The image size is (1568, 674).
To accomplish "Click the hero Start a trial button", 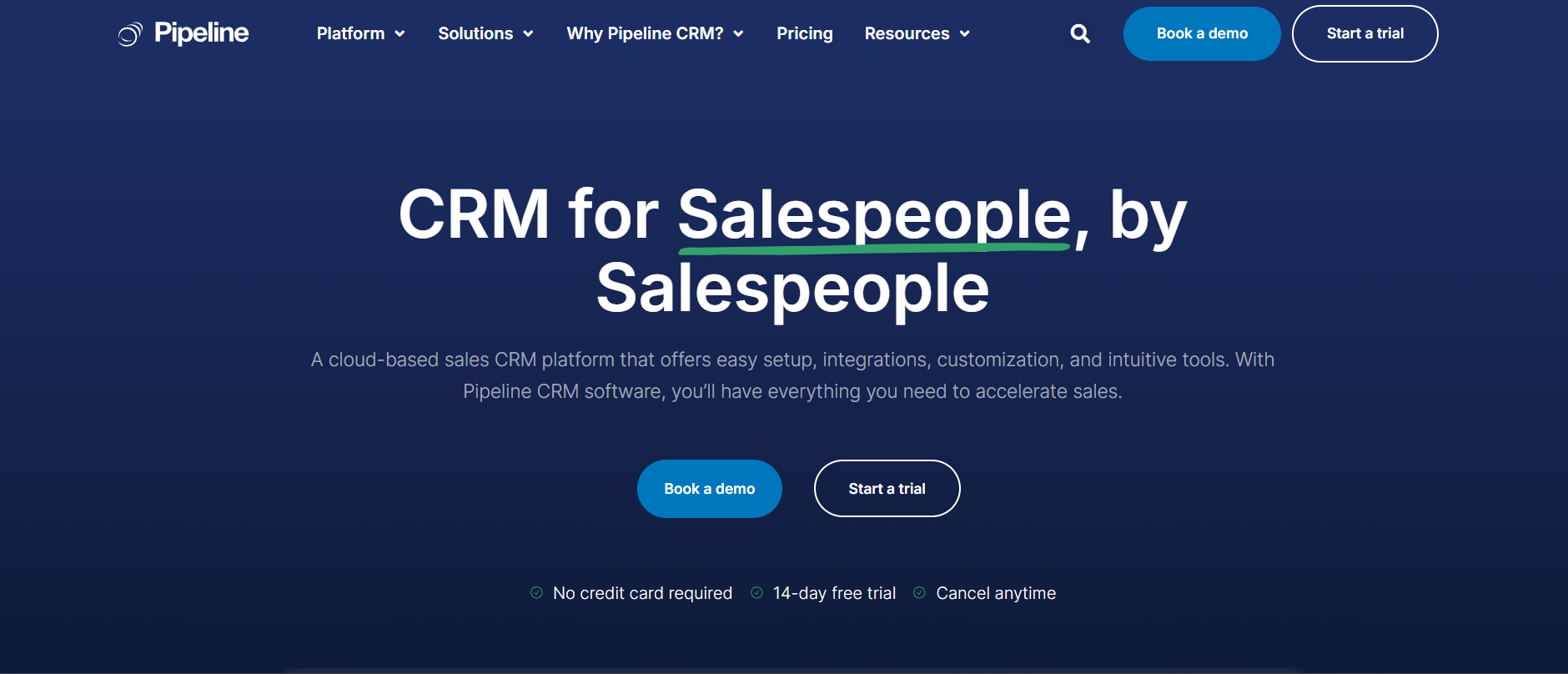I will (887, 489).
